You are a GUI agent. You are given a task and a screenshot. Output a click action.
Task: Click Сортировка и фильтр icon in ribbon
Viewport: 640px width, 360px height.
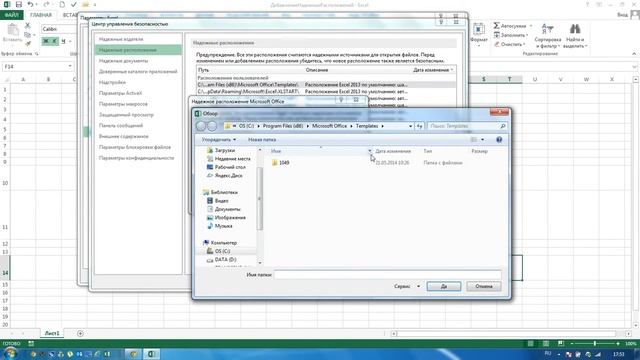pos(547,29)
